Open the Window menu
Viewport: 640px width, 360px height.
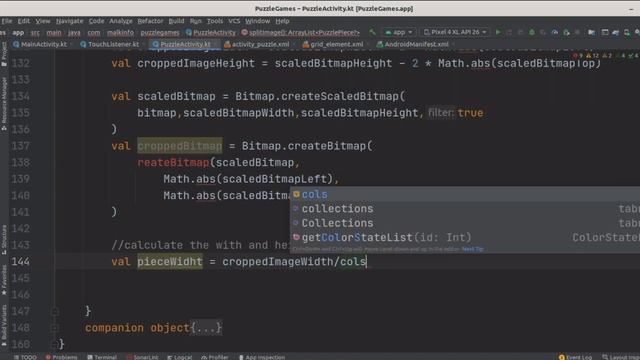(258, 21)
